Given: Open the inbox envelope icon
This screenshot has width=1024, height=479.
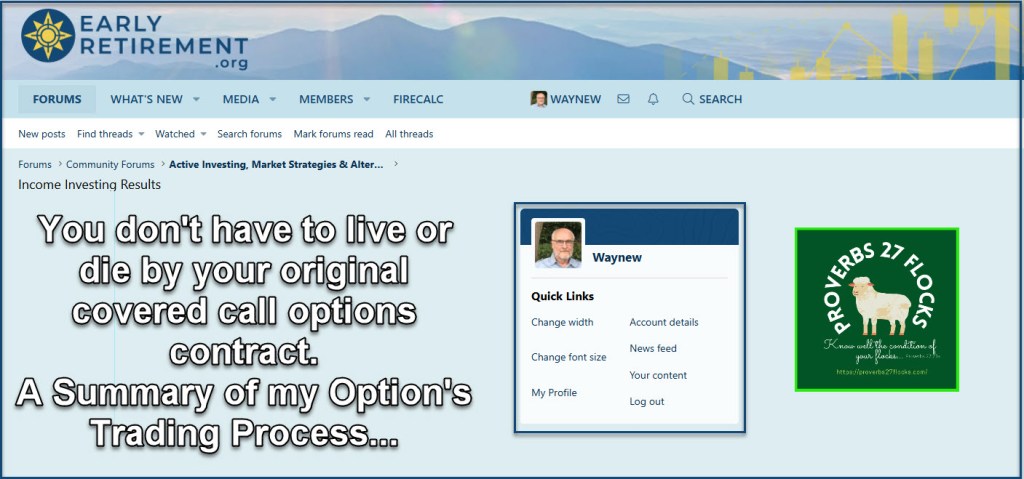Looking at the screenshot, I should coord(623,99).
